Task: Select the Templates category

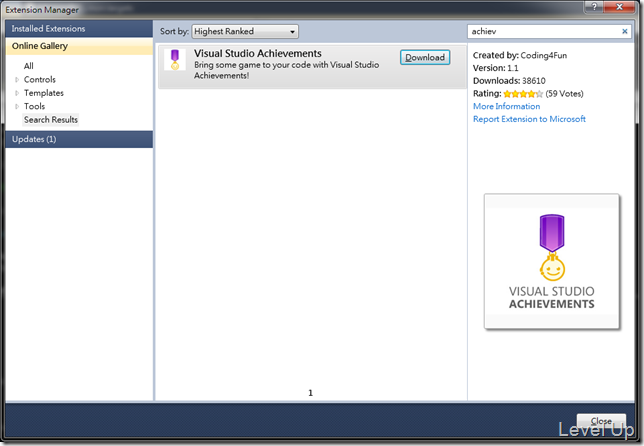Action: click(44, 93)
